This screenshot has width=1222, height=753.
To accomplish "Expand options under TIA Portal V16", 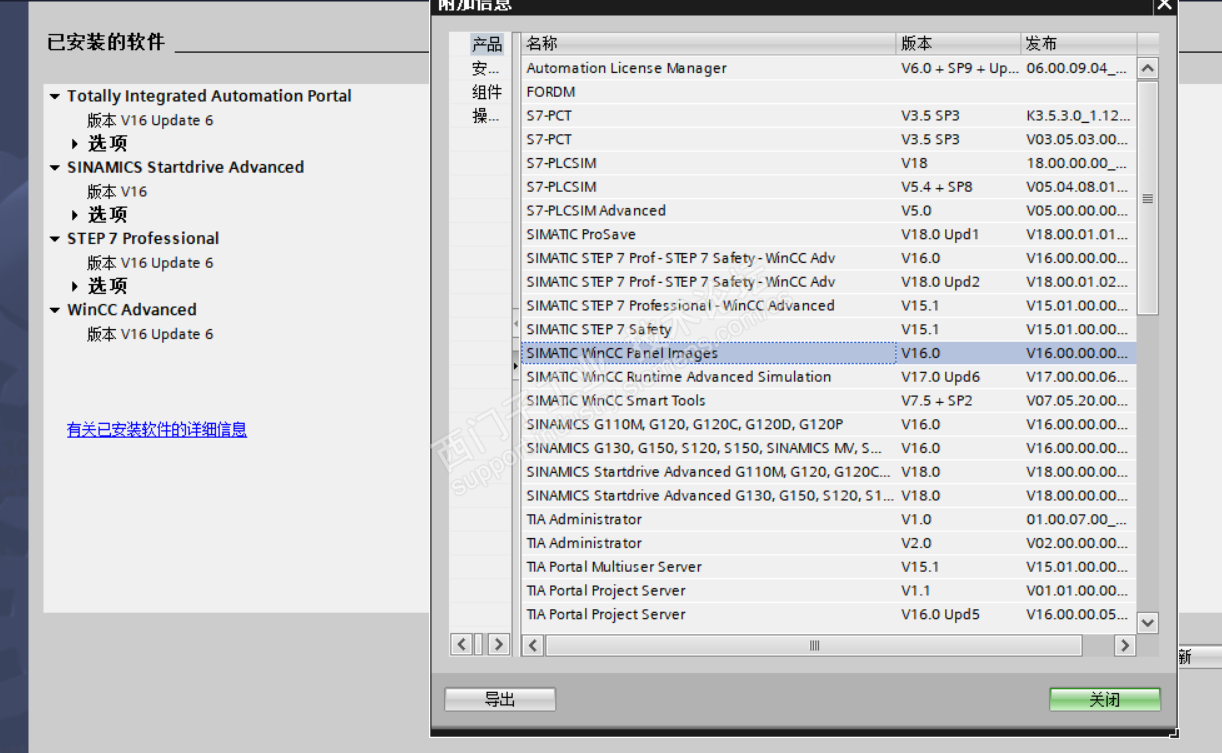I will coord(75,144).
